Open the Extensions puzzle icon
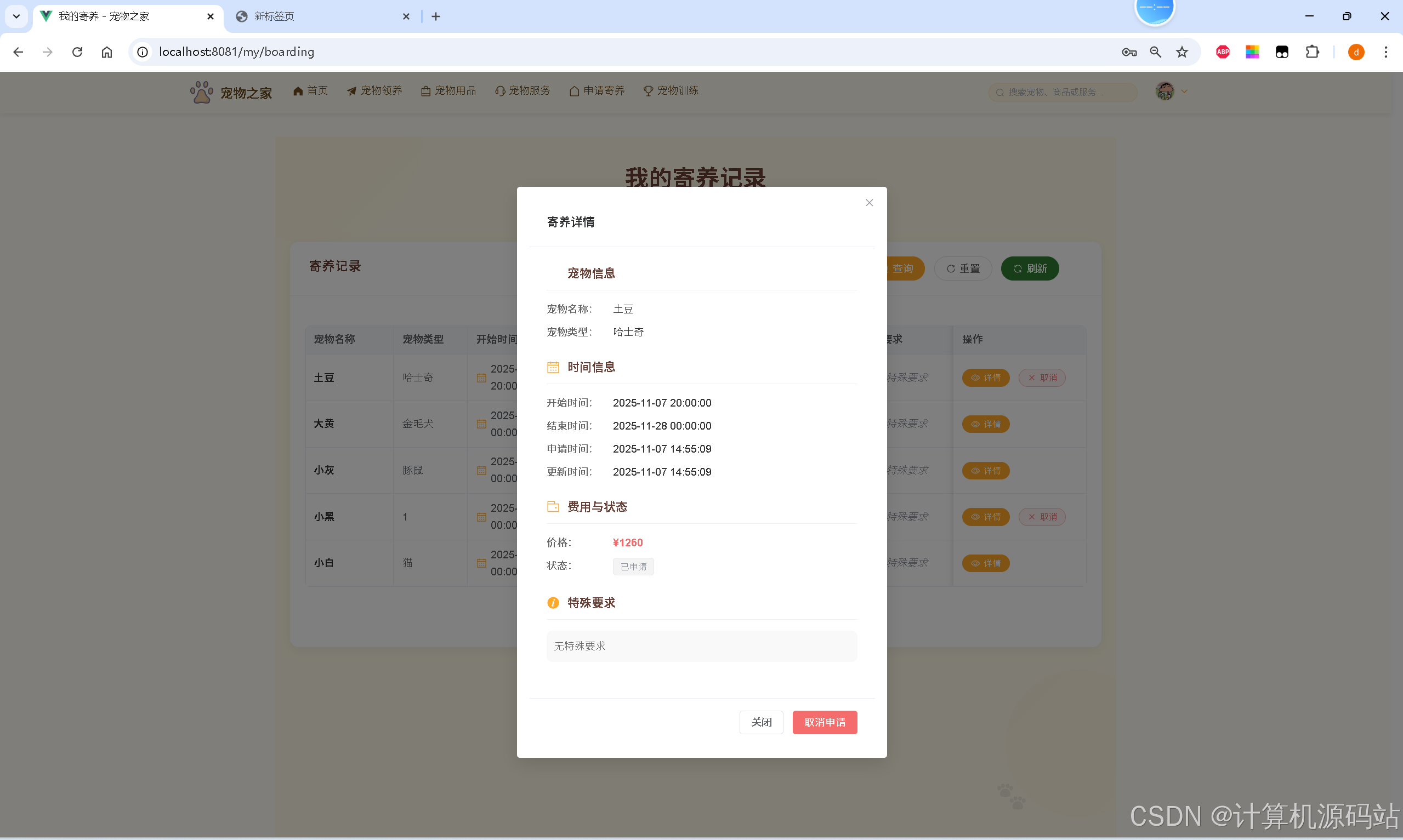This screenshot has height=840, width=1403. 1312,52
